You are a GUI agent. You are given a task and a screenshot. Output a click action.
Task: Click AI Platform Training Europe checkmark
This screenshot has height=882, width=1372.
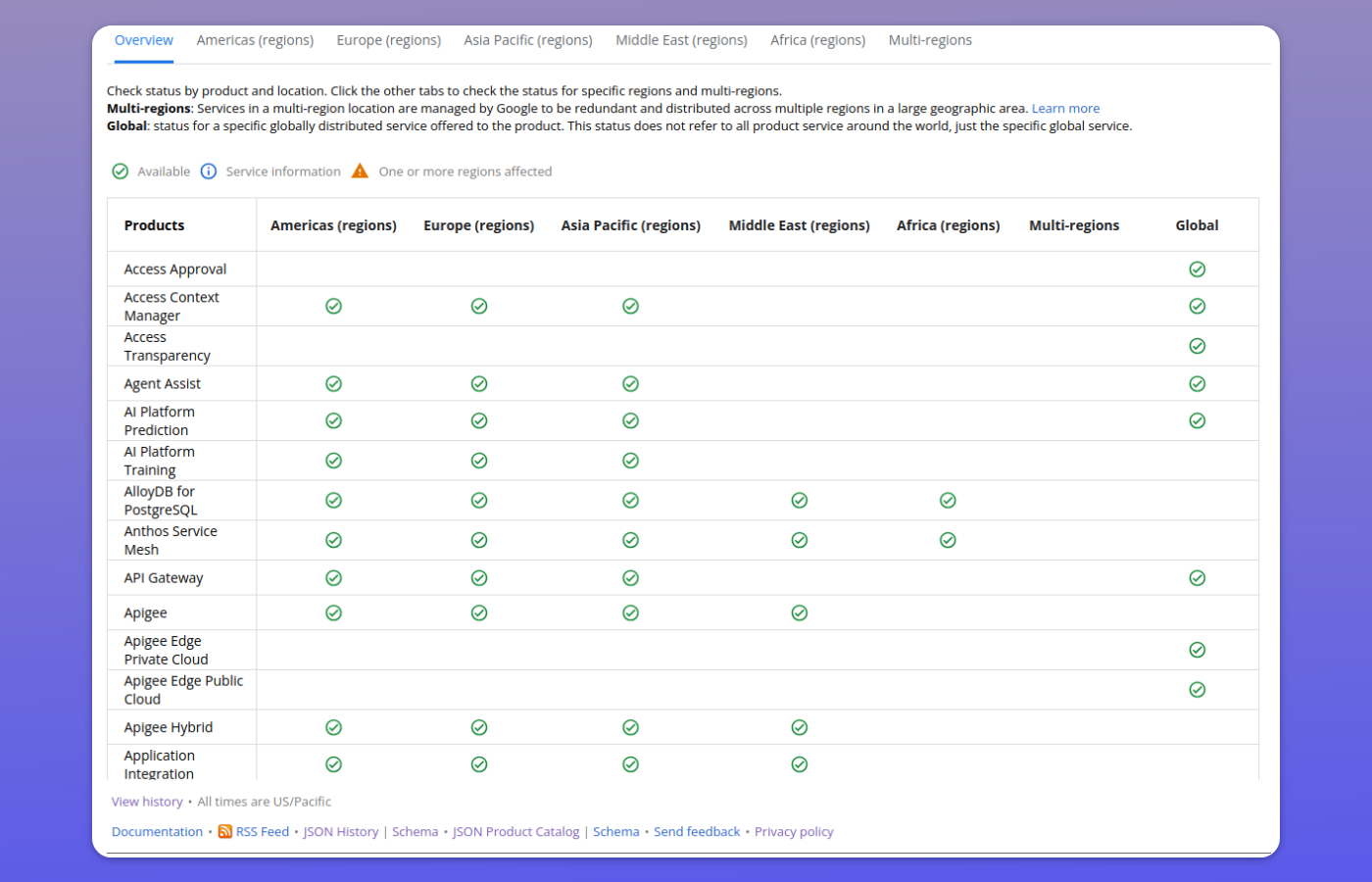pyautogui.click(x=479, y=461)
